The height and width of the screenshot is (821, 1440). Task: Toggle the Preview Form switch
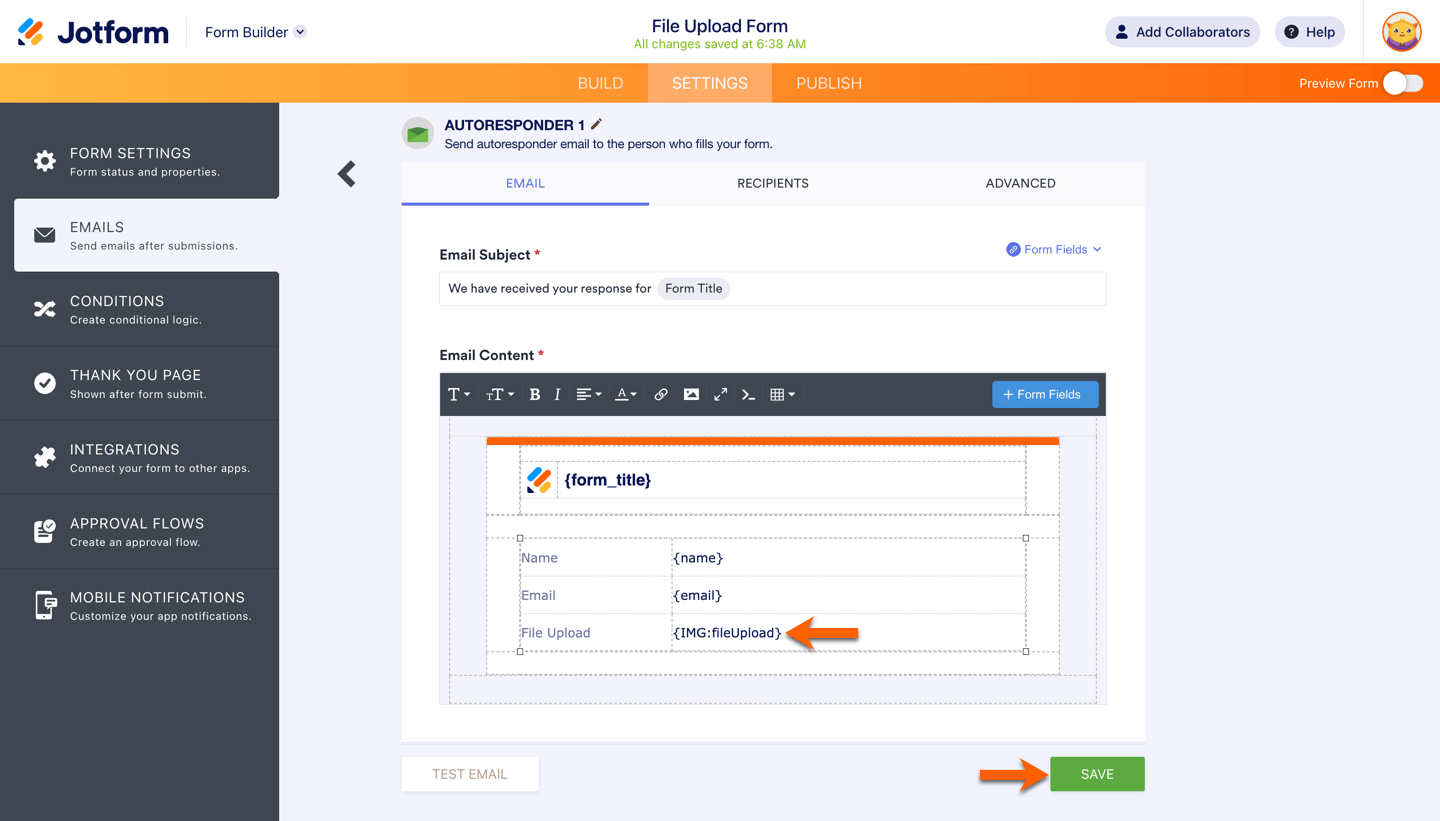click(1403, 83)
